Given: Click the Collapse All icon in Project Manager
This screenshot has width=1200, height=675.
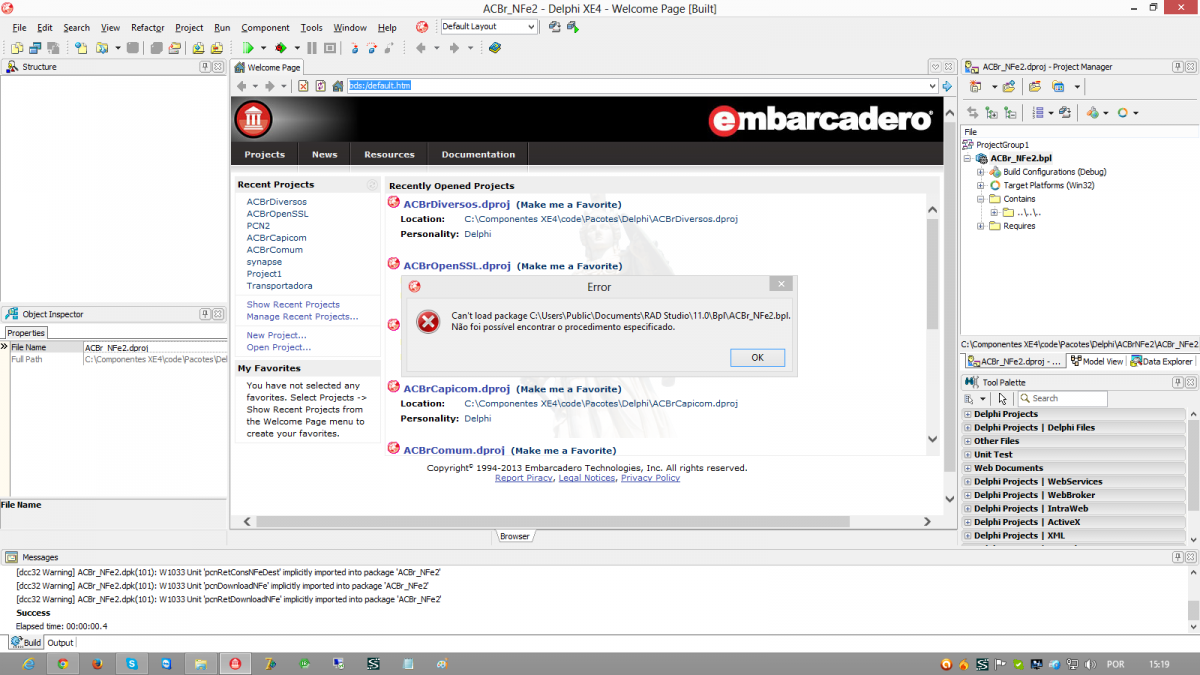Looking at the screenshot, I should coord(1010,113).
